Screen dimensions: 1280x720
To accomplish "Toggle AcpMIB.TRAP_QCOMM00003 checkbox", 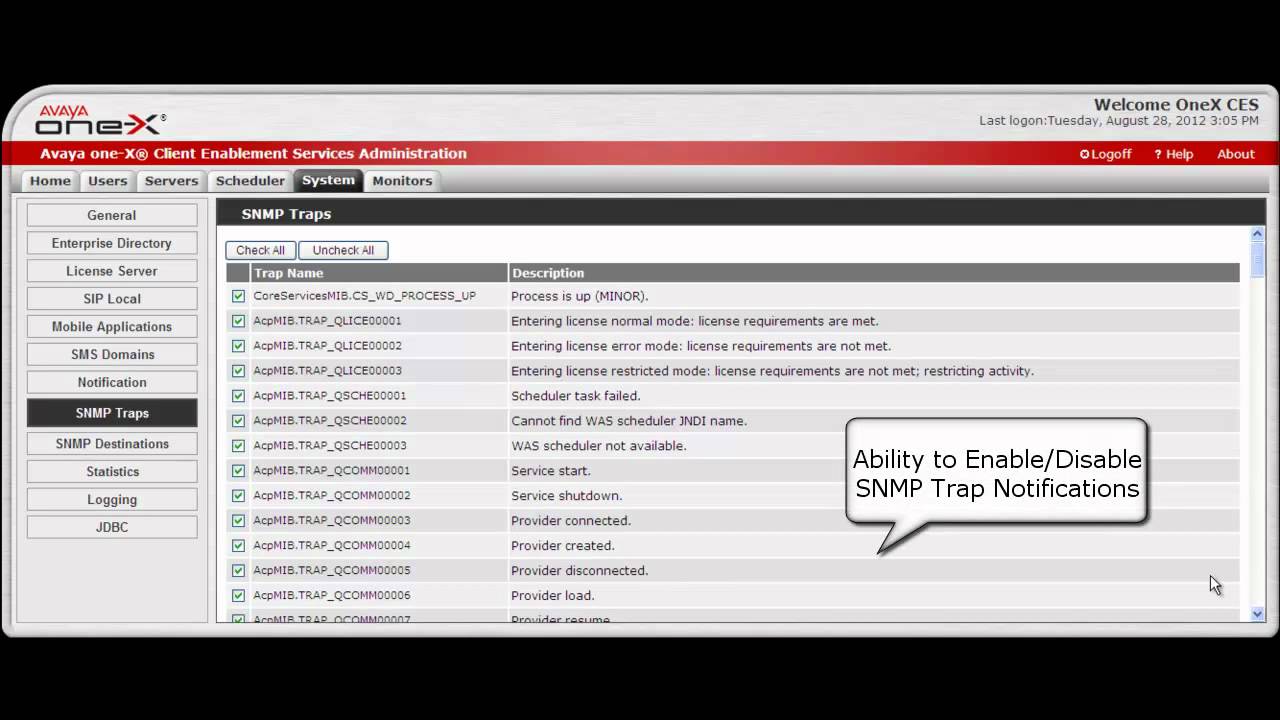I will point(238,521).
